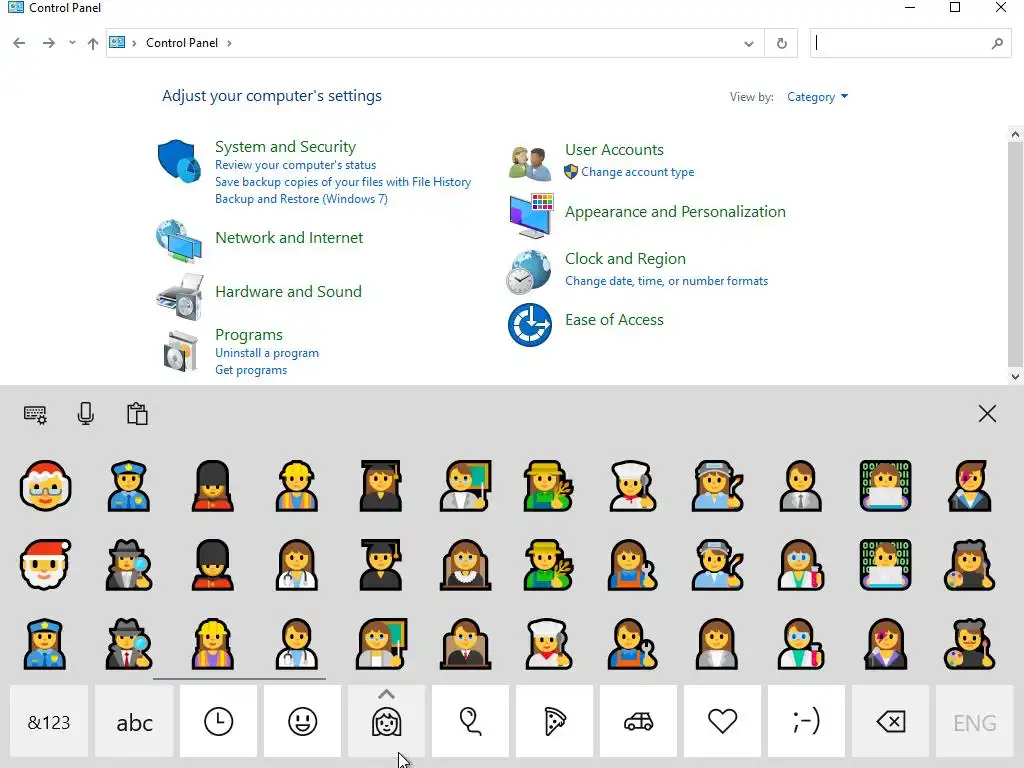Insert the woman cook emoji in bottom row

pos(549,644)
